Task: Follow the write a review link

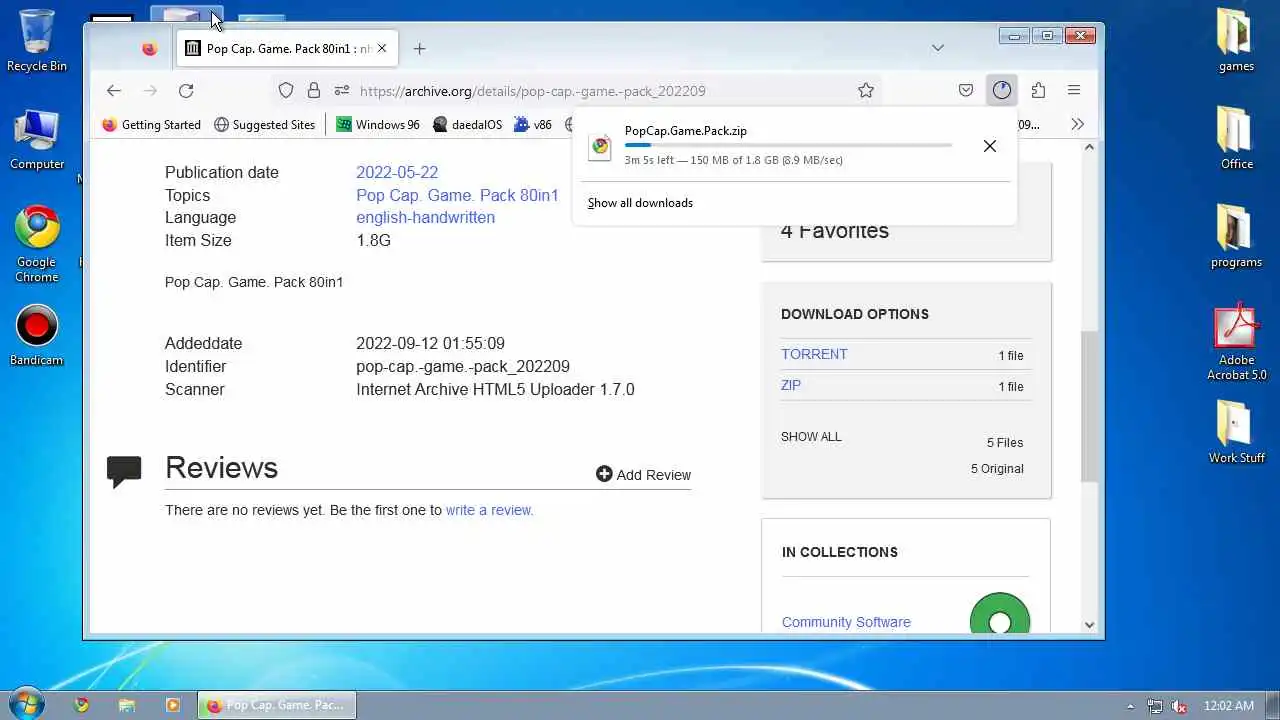Action: [489, 510]
